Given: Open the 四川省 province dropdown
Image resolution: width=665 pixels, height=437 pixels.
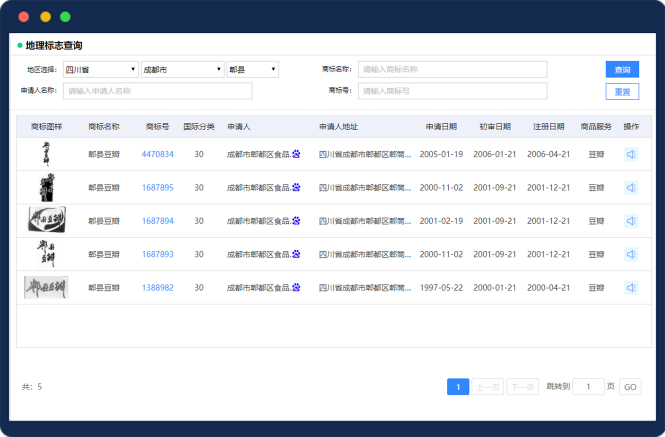Looking at the screenshot, I should (101, 70).
